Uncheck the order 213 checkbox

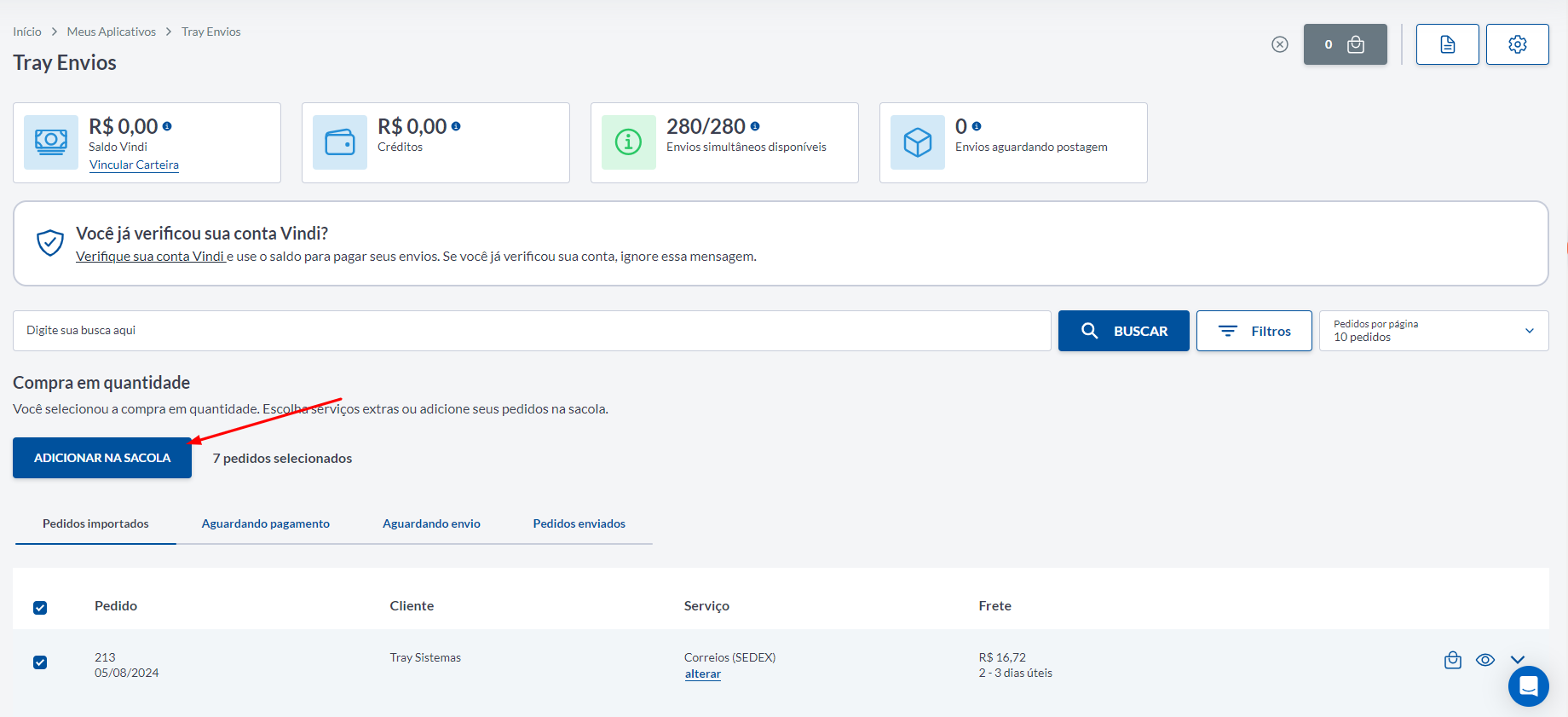pyautogui.click(x=40, y=662)
